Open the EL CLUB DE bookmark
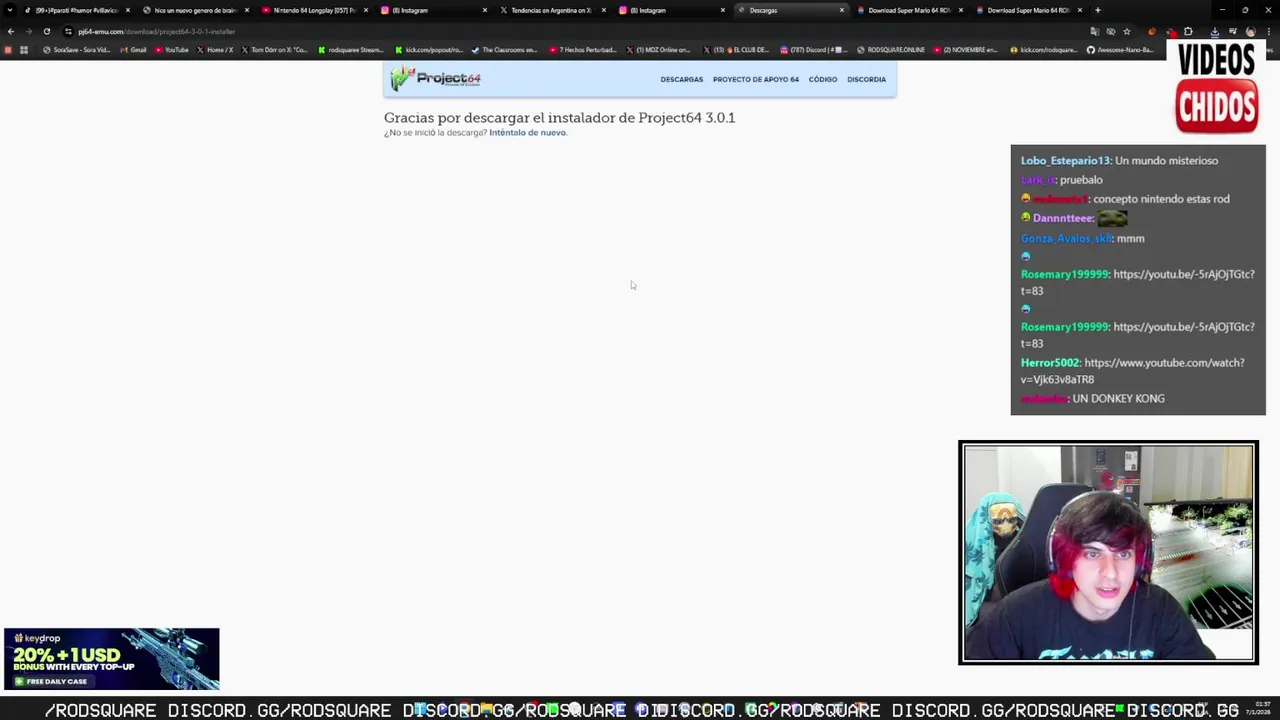Screen dimensions: 1280x720 [736, 50]
